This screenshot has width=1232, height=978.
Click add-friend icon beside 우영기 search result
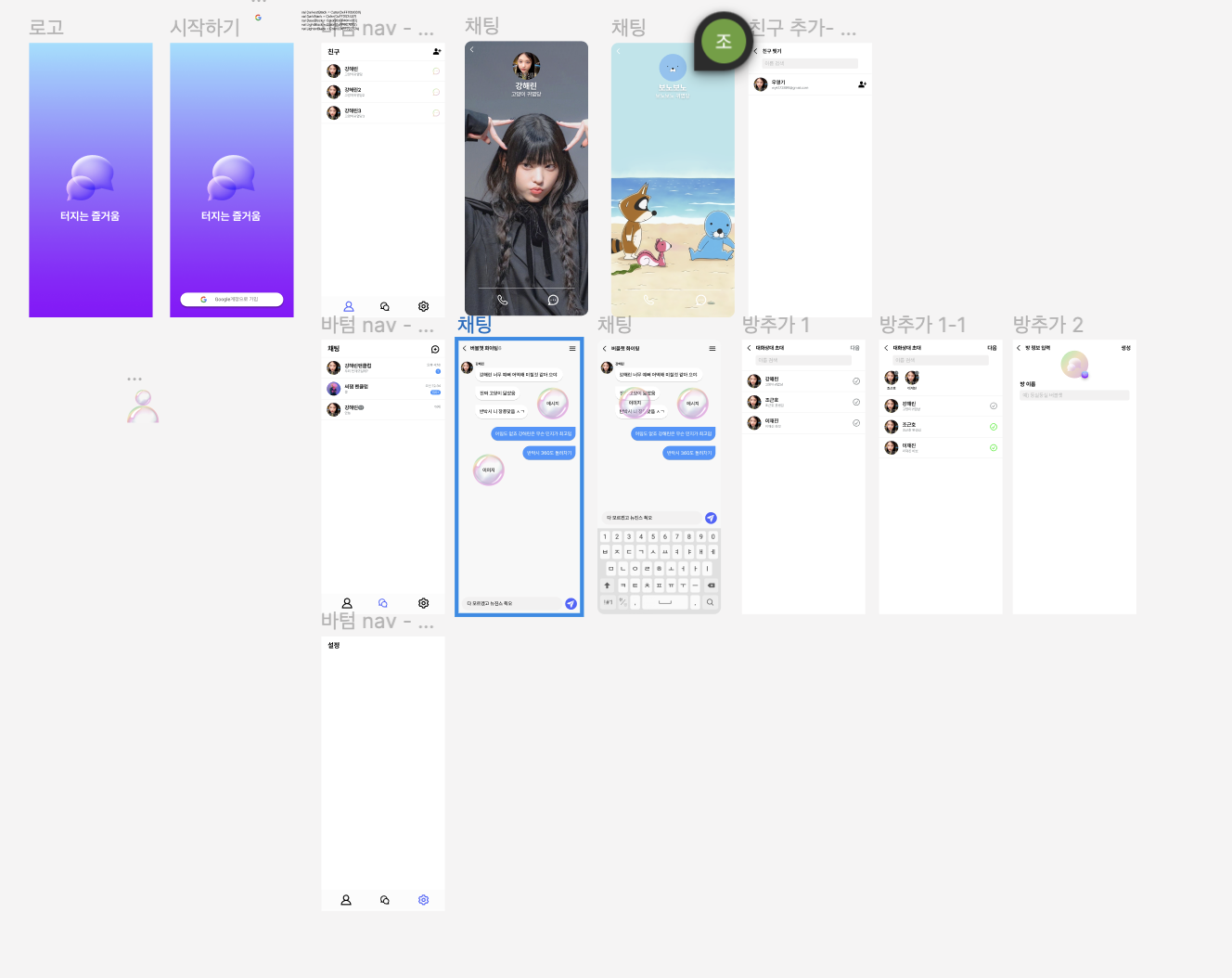862,84
